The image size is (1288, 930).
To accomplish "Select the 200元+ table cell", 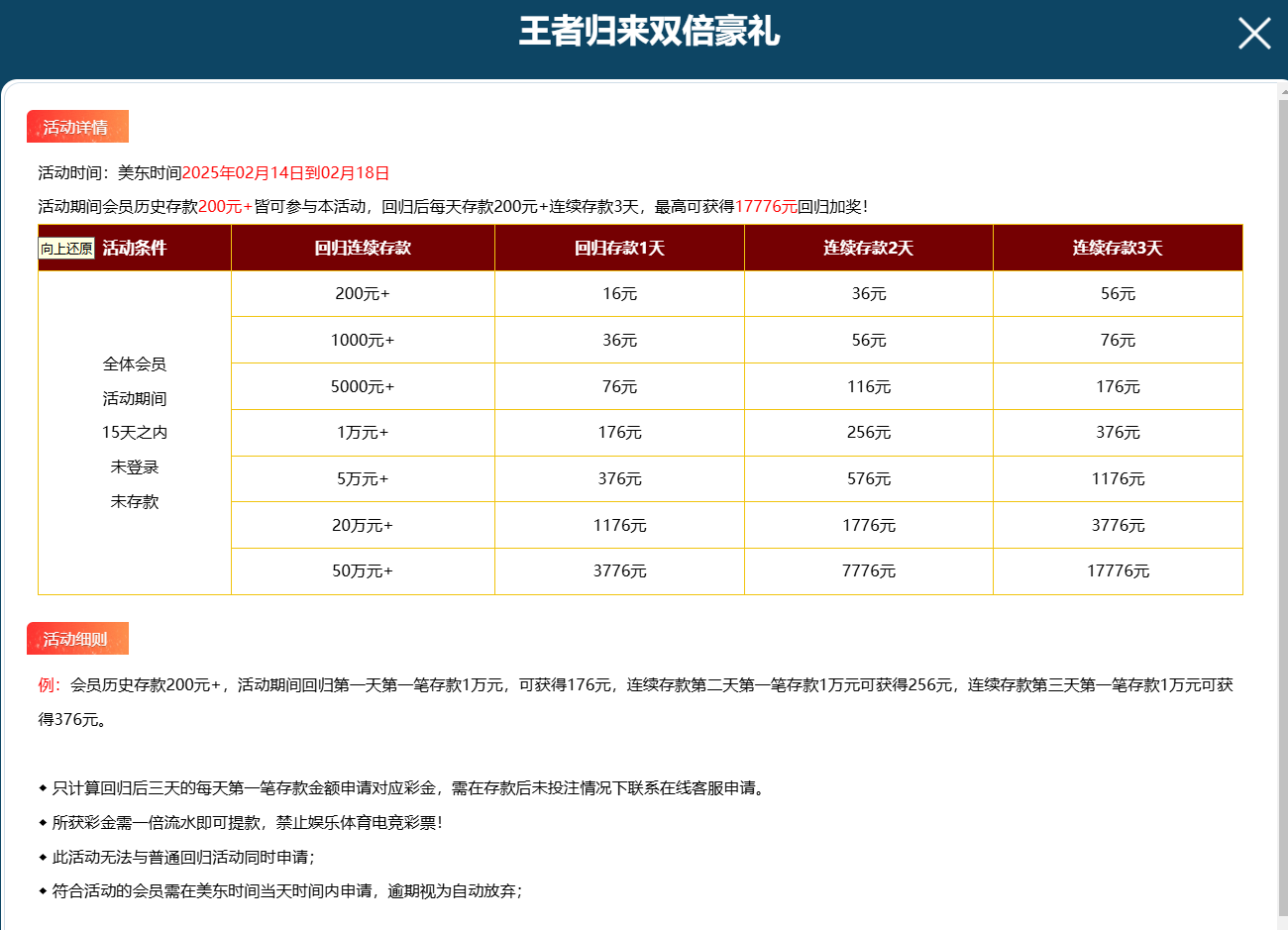I will pyautogui.click(x=363, y=294).
